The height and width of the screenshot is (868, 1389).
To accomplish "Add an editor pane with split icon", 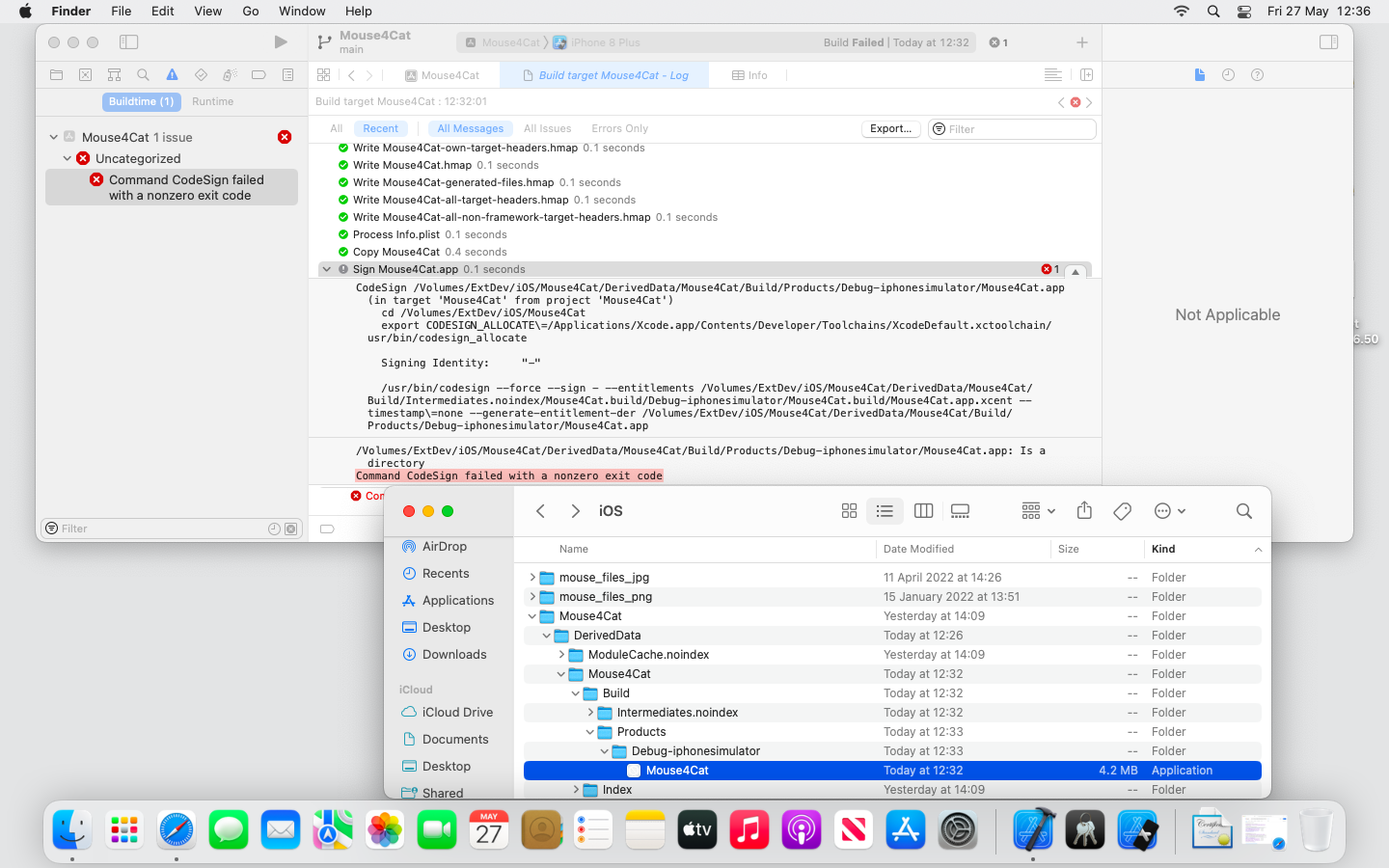I will tap(1087, 75).
